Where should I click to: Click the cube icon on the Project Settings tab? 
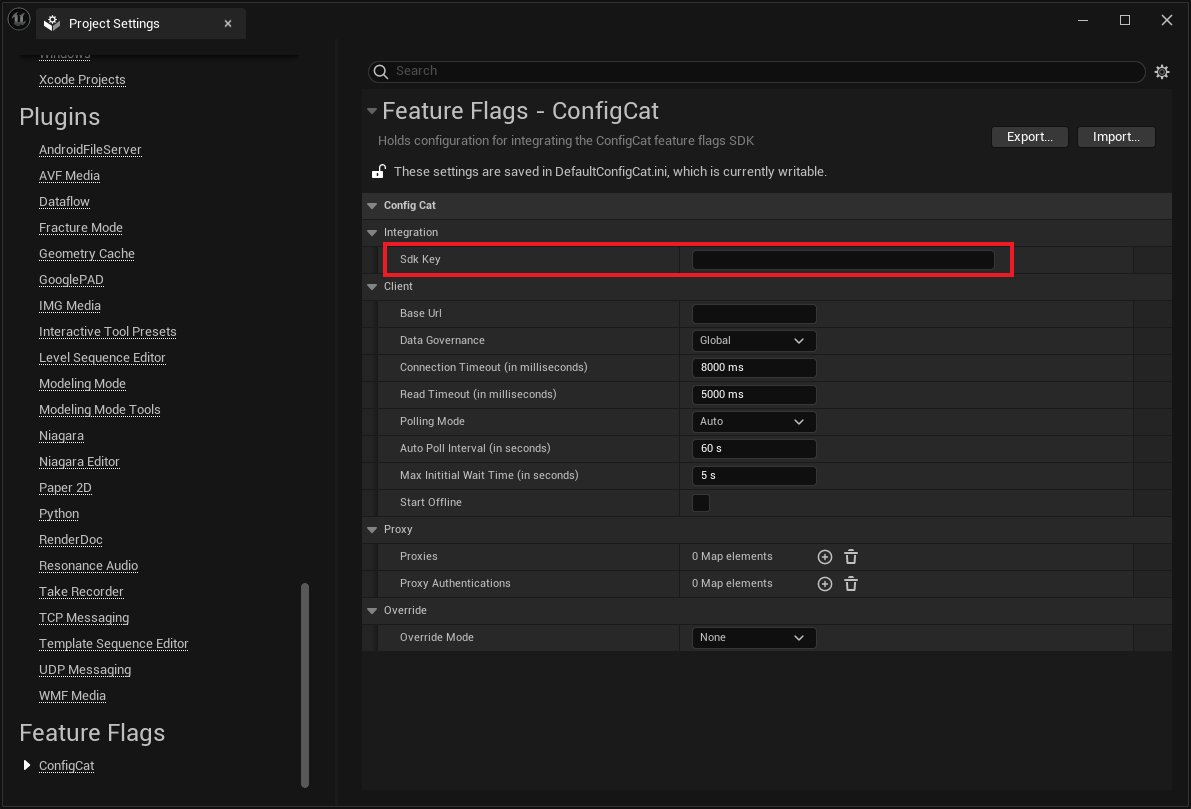click(51, 22)
